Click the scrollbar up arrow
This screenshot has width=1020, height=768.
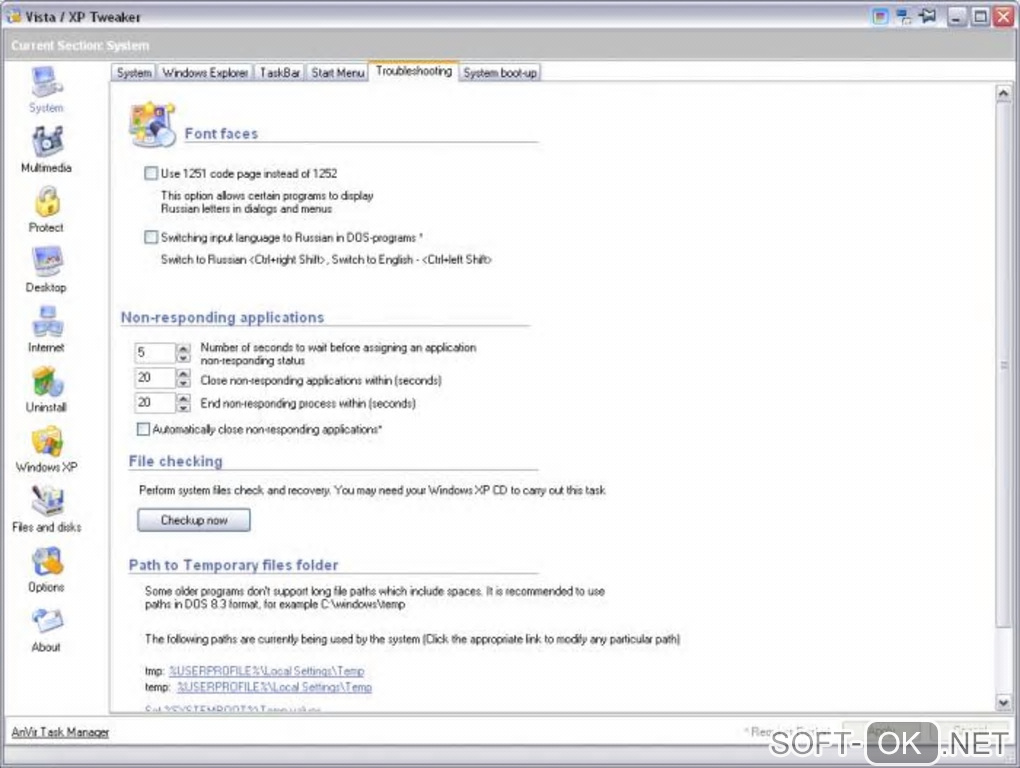pyautogui.click(x=1003, y=94)
